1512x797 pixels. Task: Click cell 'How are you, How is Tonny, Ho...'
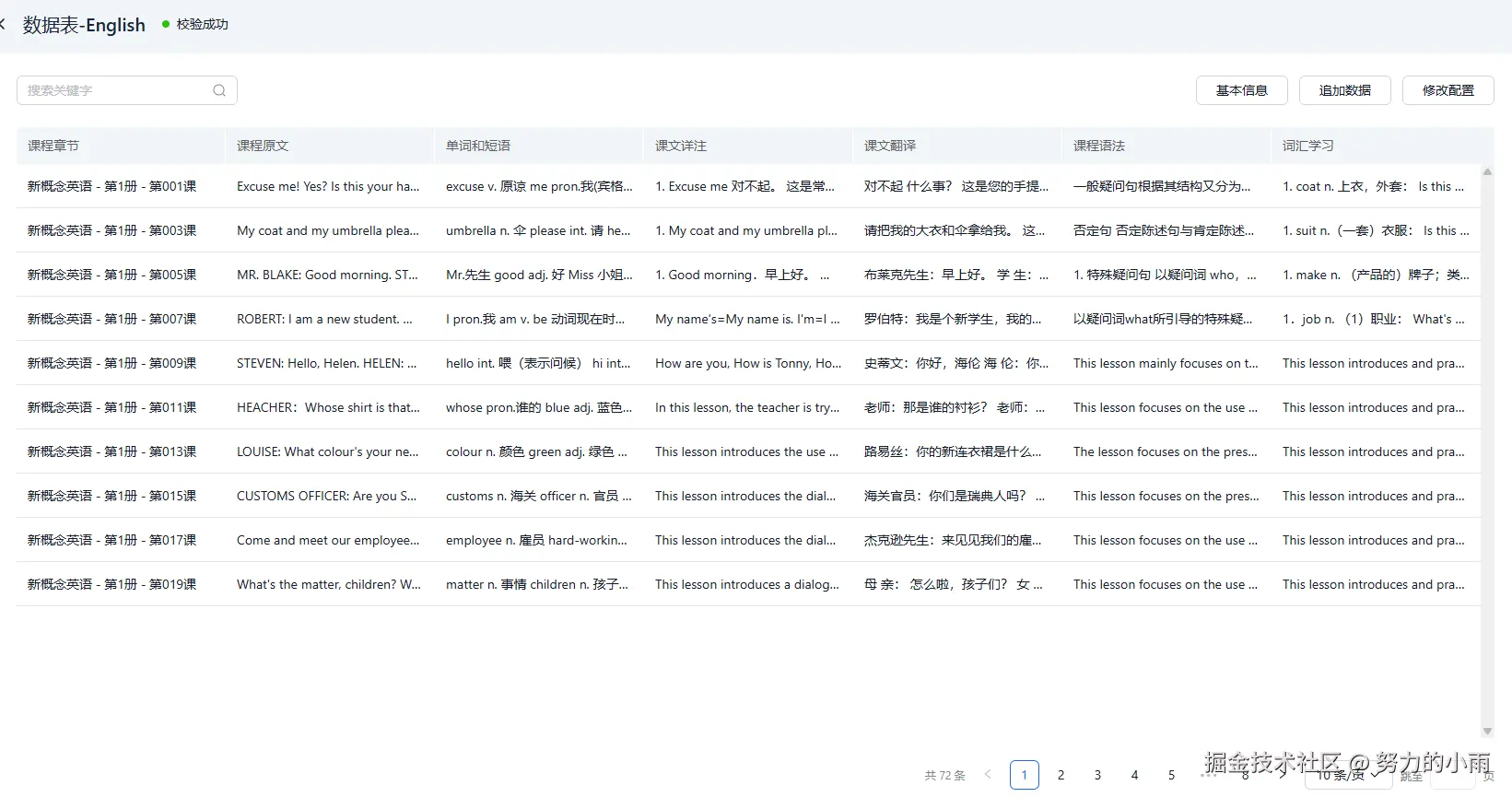coord(748,363)
